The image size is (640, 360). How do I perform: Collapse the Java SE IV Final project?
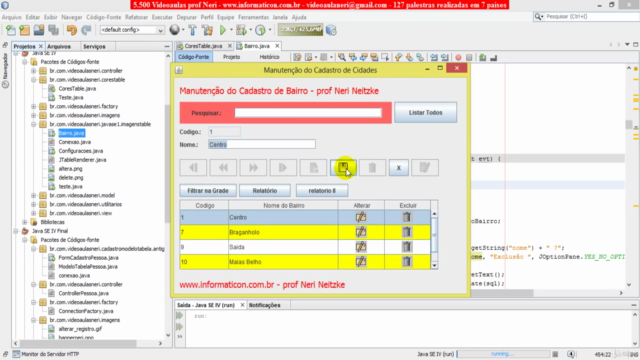click(16, 231)
